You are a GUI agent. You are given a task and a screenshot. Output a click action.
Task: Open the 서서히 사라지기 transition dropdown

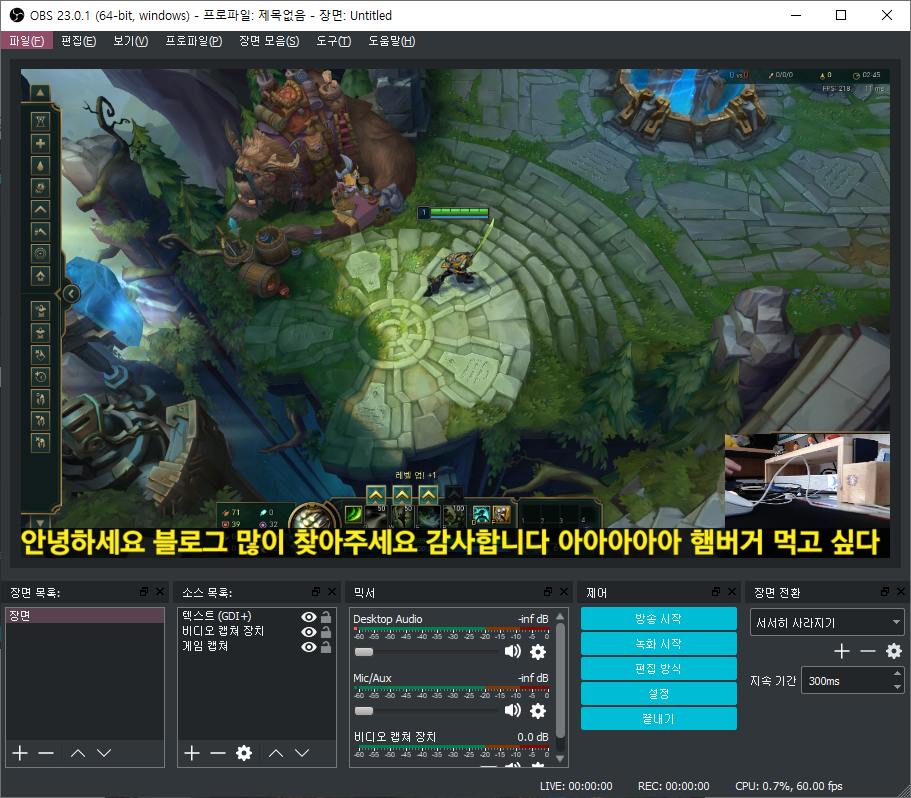(x=827, y=623)
